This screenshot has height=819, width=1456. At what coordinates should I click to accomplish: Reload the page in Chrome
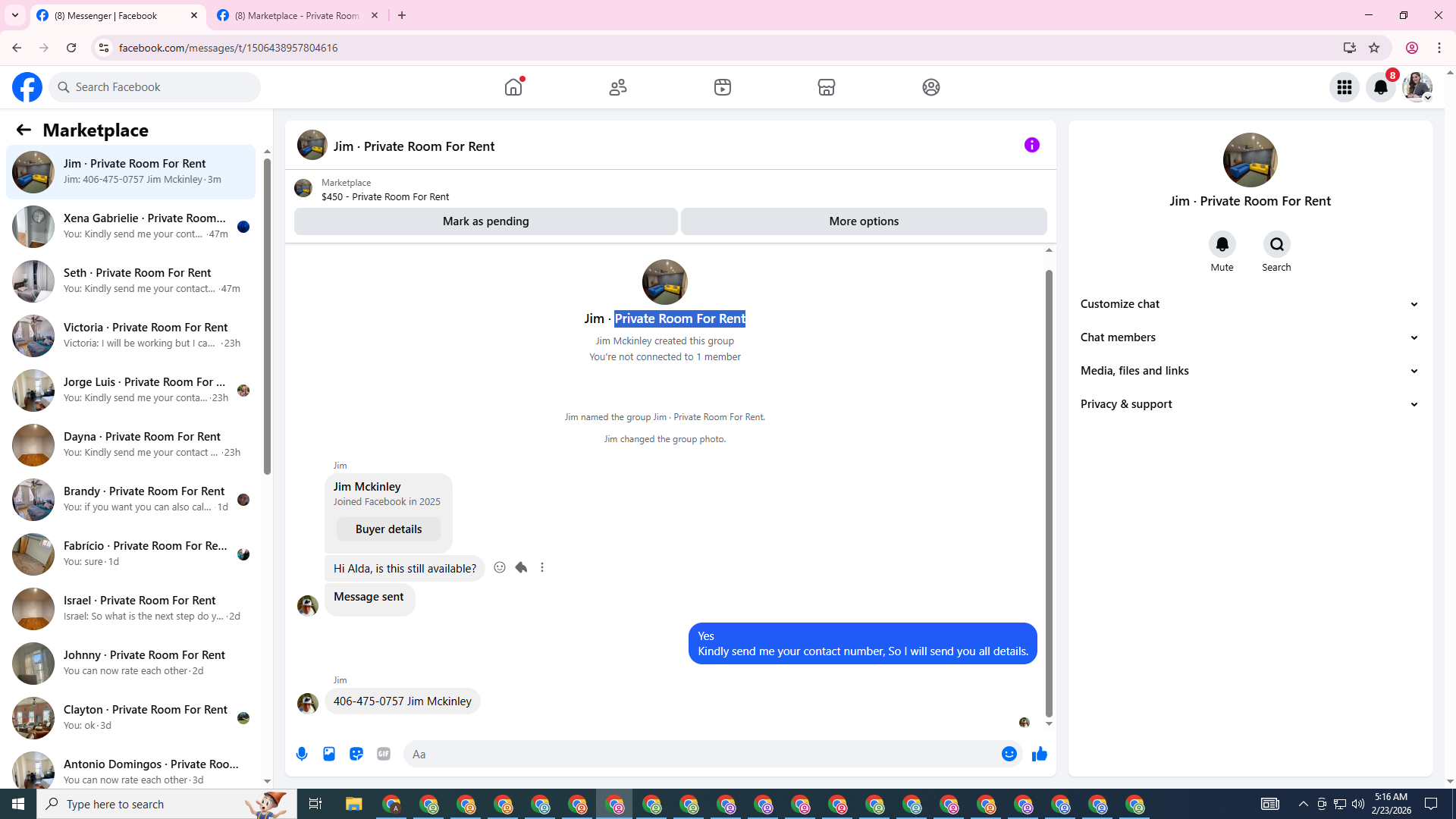[x=71, y=48]
